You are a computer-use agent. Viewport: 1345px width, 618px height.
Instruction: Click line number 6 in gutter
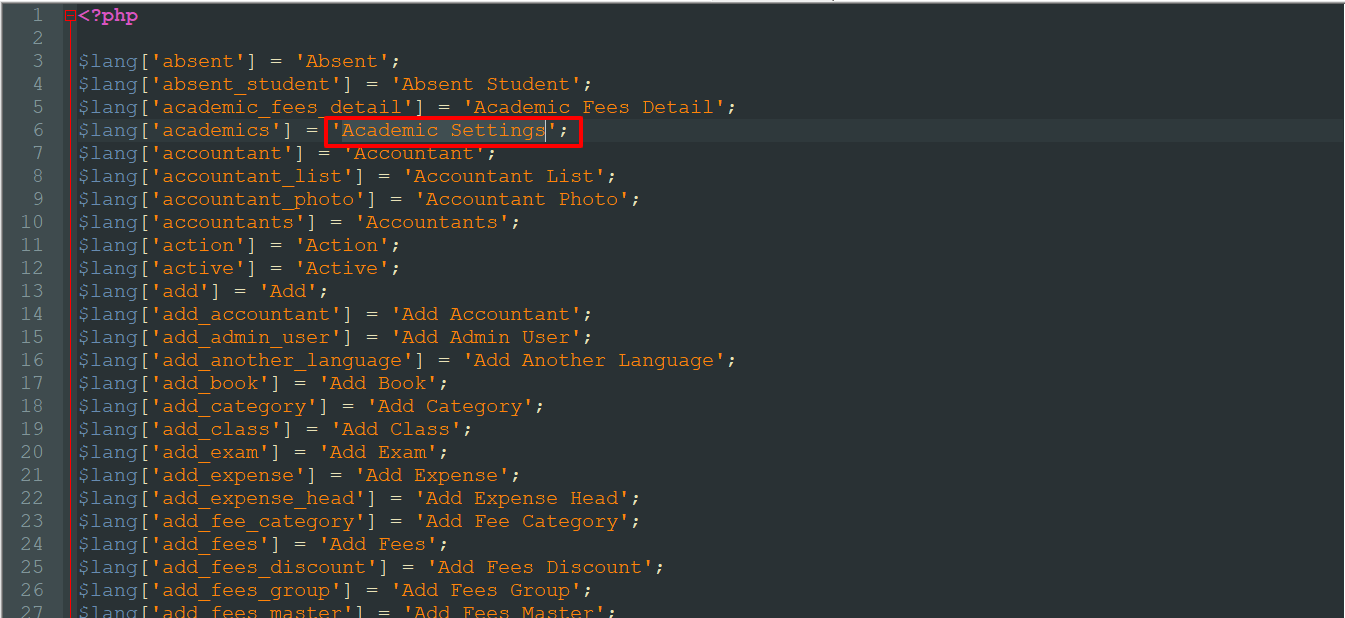37,130
